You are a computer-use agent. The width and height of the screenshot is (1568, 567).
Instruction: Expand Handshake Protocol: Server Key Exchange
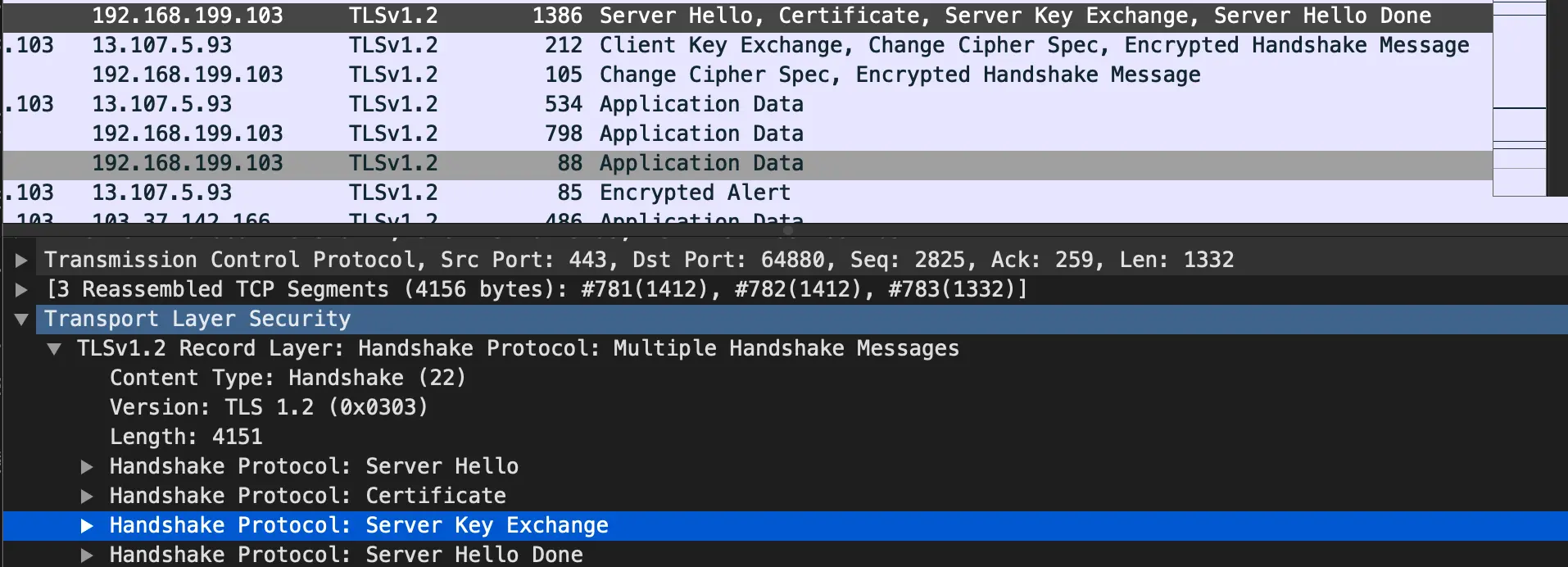tap(87, 526)
